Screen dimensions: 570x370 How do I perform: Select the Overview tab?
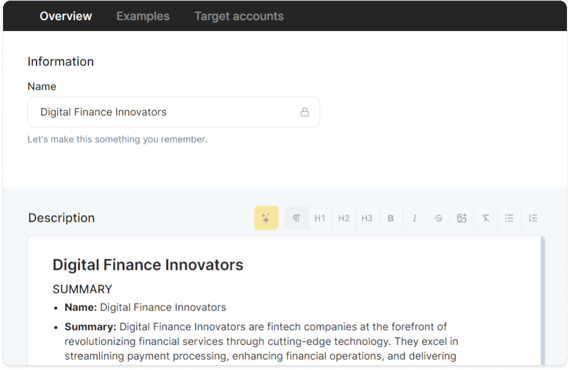tap(66, 16)
